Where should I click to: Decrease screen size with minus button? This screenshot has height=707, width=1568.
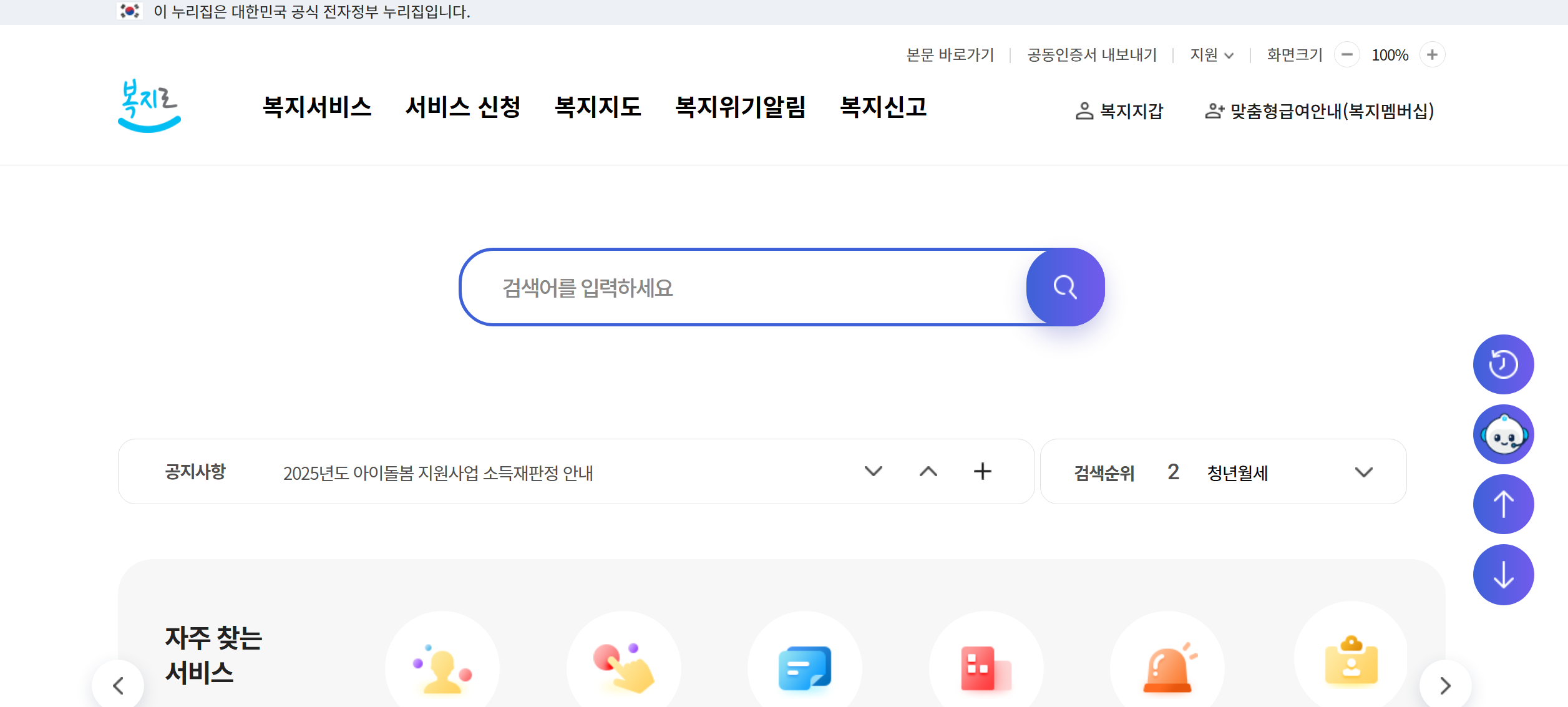(1346, 55)
